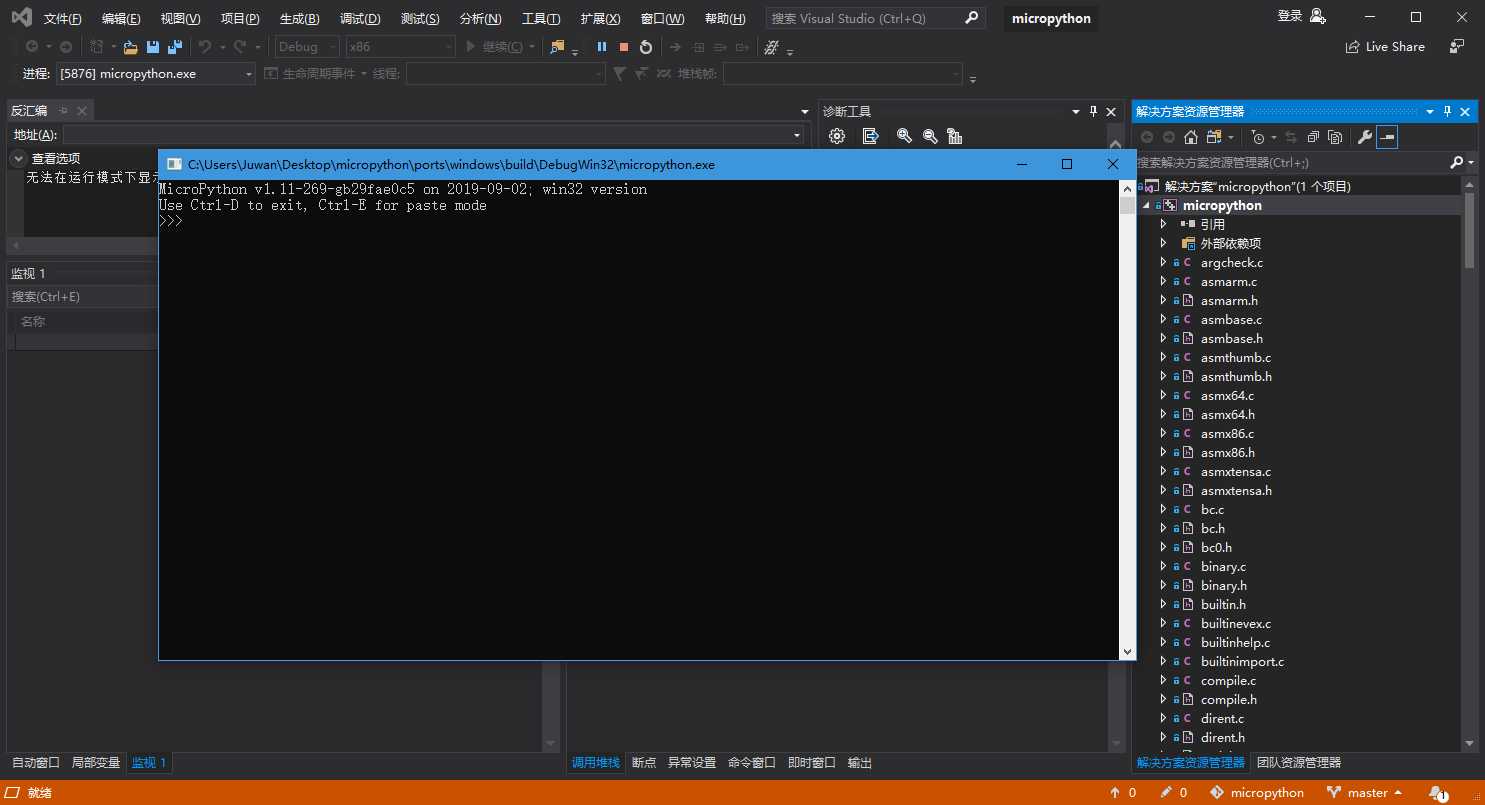The height and width of the screenshot is (805, 1485).
Task: Pause debugging with the Break All icon
Action: click(602, 47)
